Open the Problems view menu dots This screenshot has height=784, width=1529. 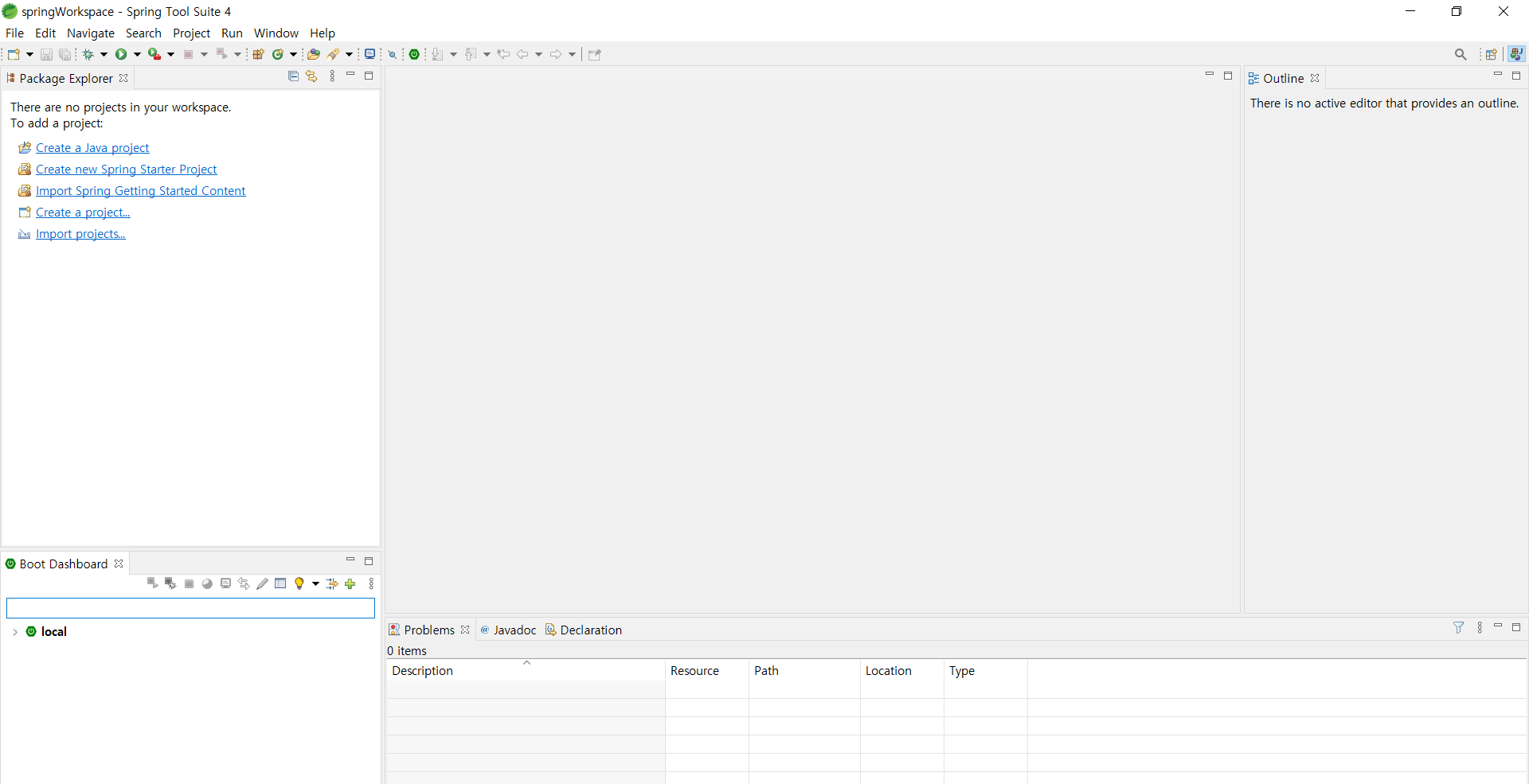pyautogui.click(x=1480, y=628)
